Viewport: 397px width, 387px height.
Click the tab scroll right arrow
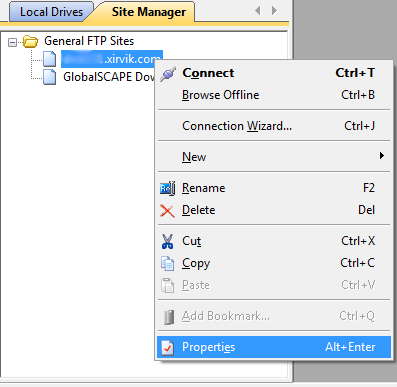(x=274, y=11)
